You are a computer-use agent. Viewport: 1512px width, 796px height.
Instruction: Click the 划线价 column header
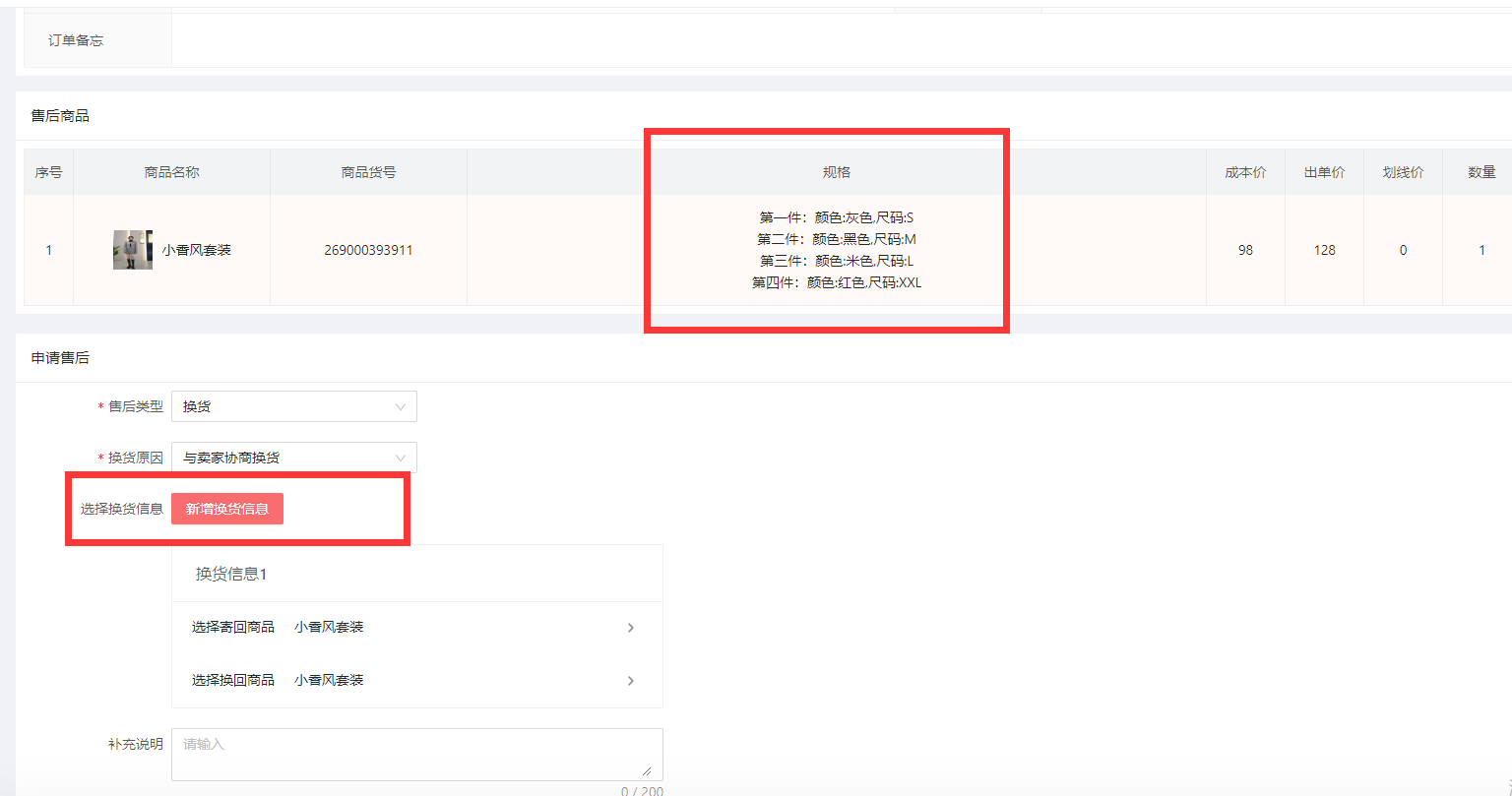tap(1403, 172)
